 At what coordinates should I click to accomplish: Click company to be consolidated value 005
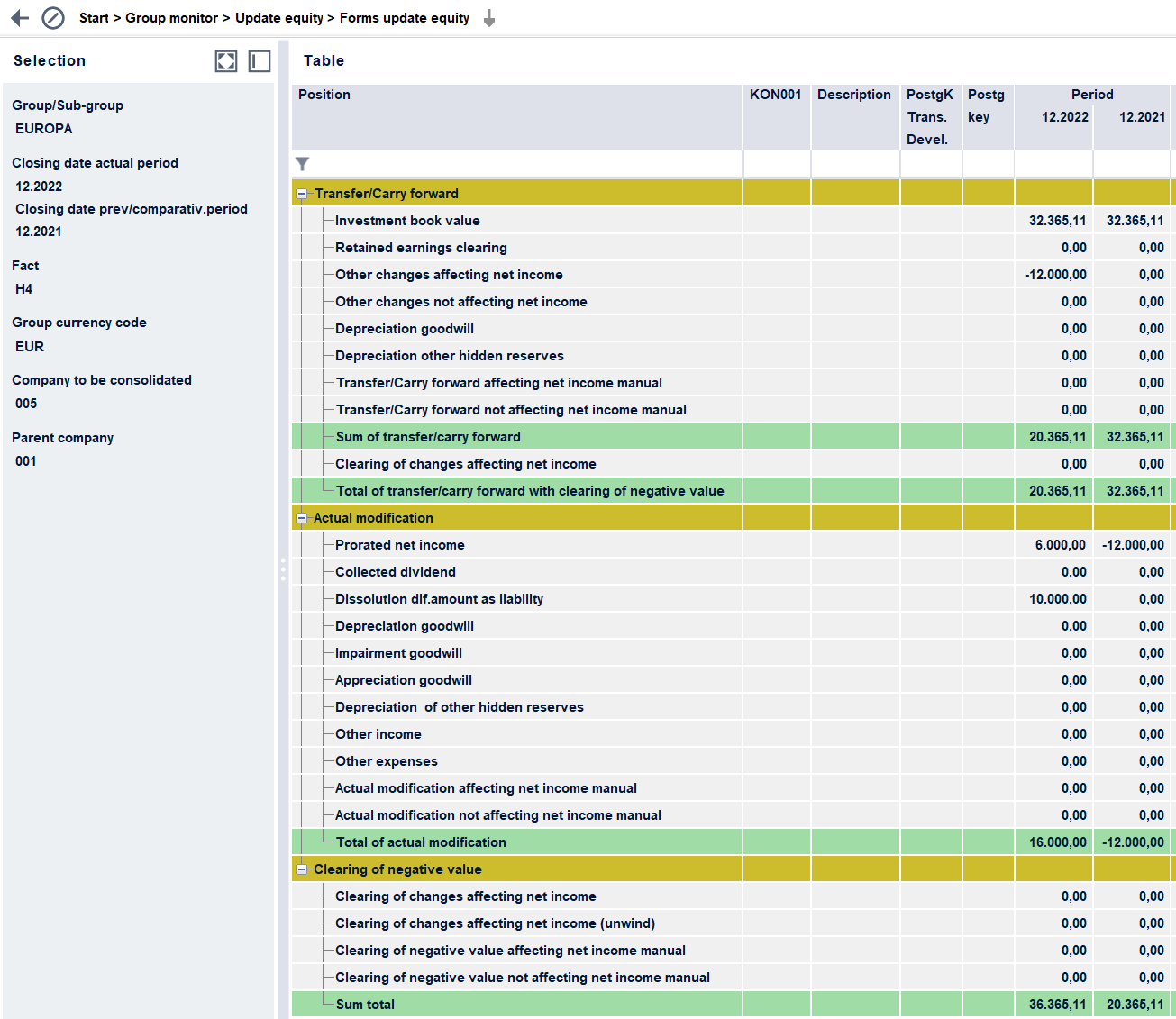click(x=26, y=404)
